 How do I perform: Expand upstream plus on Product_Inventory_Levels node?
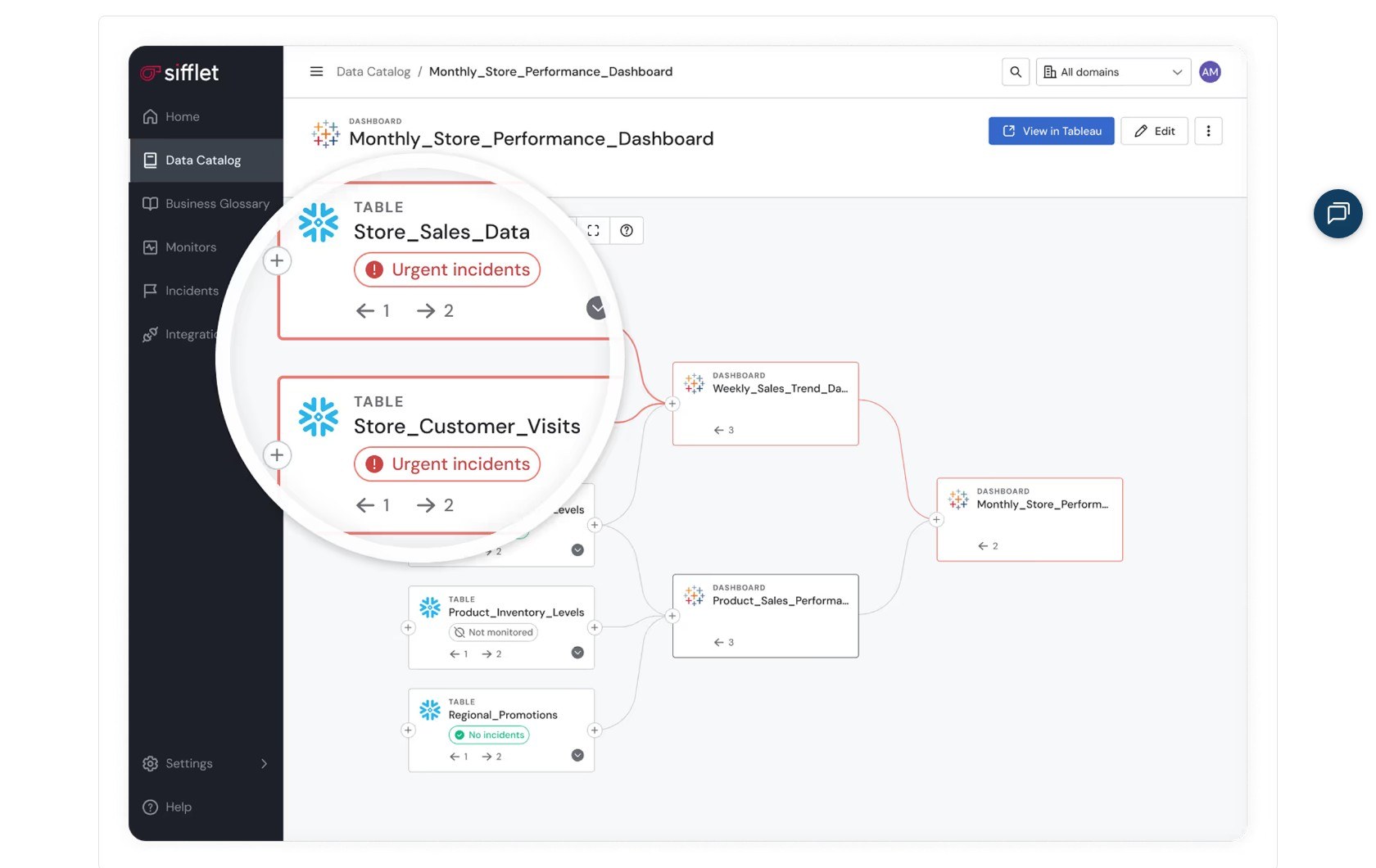(408, 628)
